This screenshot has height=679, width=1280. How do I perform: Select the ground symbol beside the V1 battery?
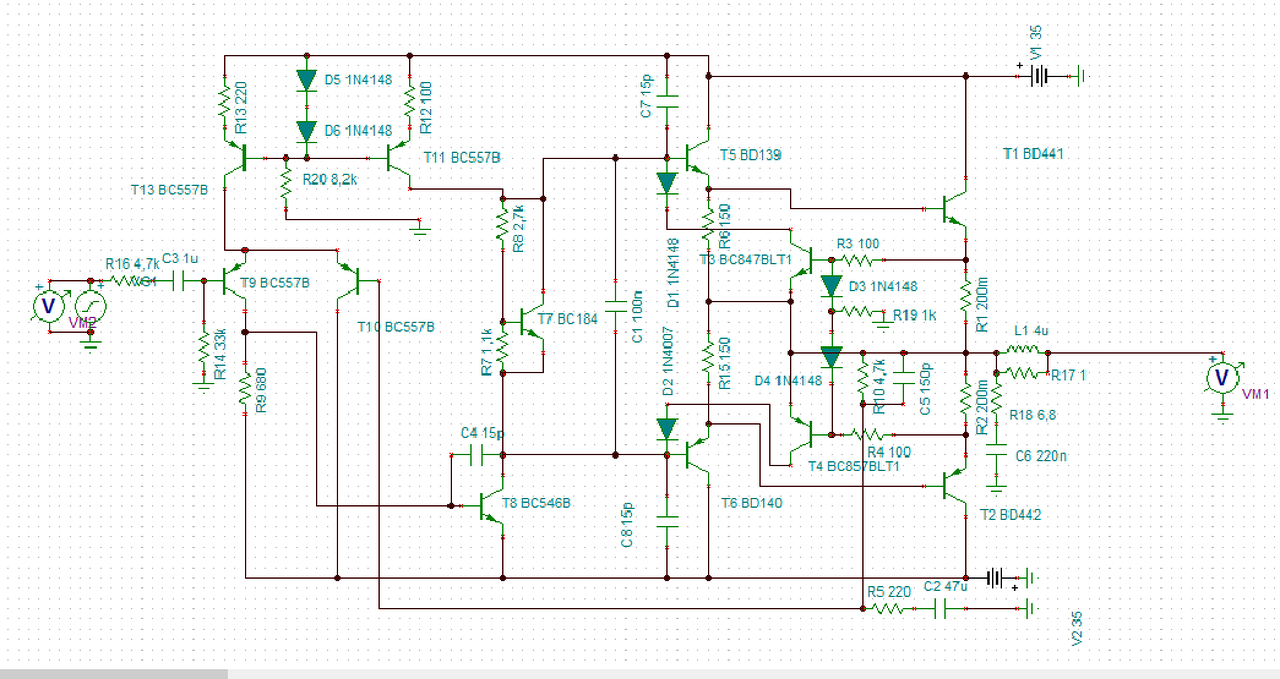pos(1080,75)
